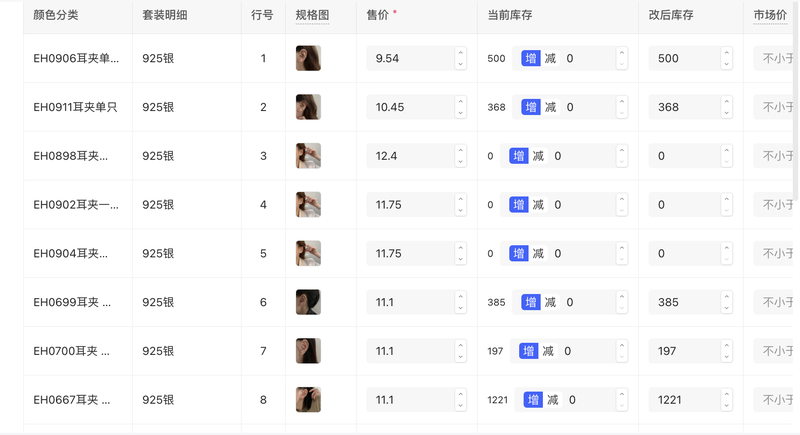Open spec image thumbnail for EH0906

(x=308, y=58)
